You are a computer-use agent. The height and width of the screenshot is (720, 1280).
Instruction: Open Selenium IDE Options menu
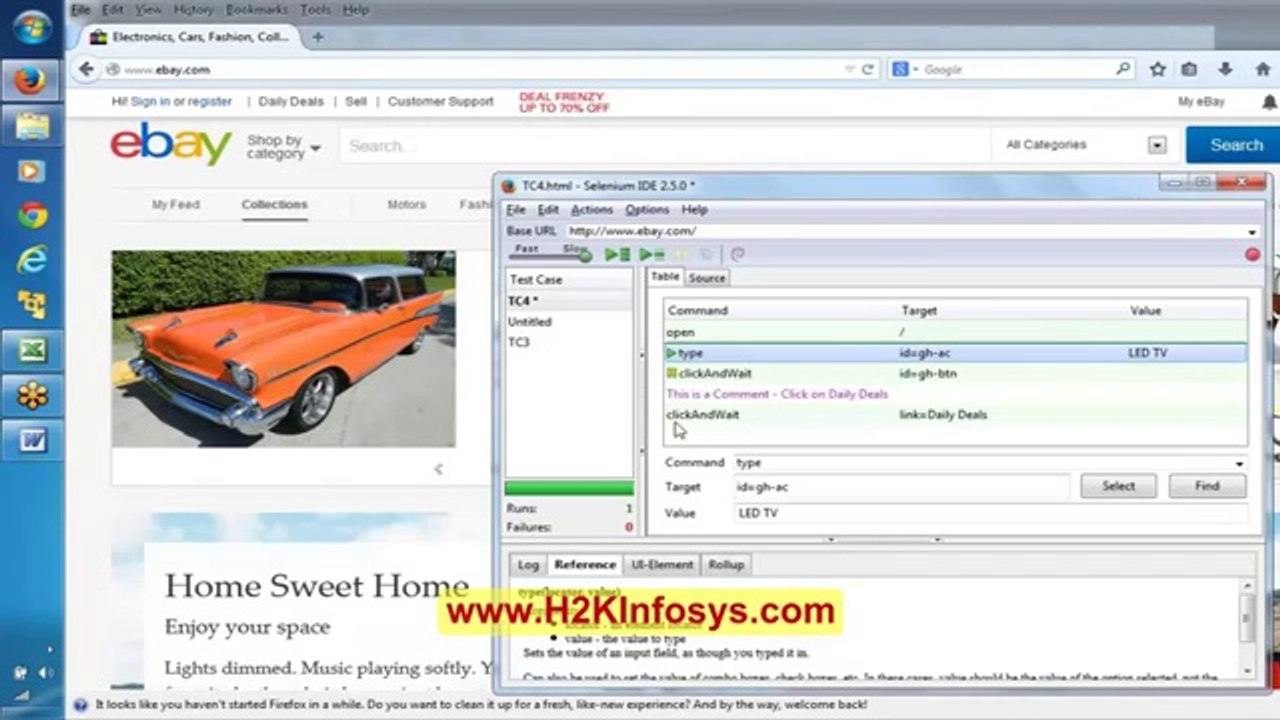click(647, 210)
